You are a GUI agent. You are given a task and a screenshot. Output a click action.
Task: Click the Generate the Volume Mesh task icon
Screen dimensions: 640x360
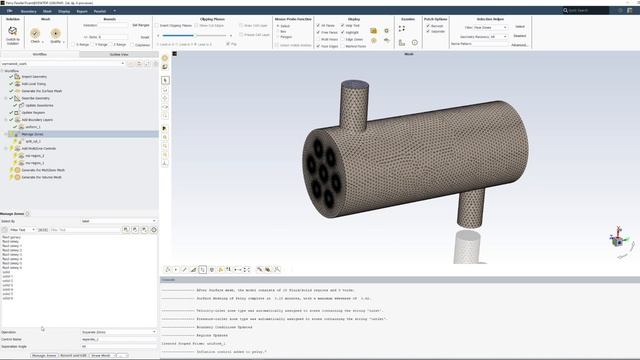tap(18, 177)
